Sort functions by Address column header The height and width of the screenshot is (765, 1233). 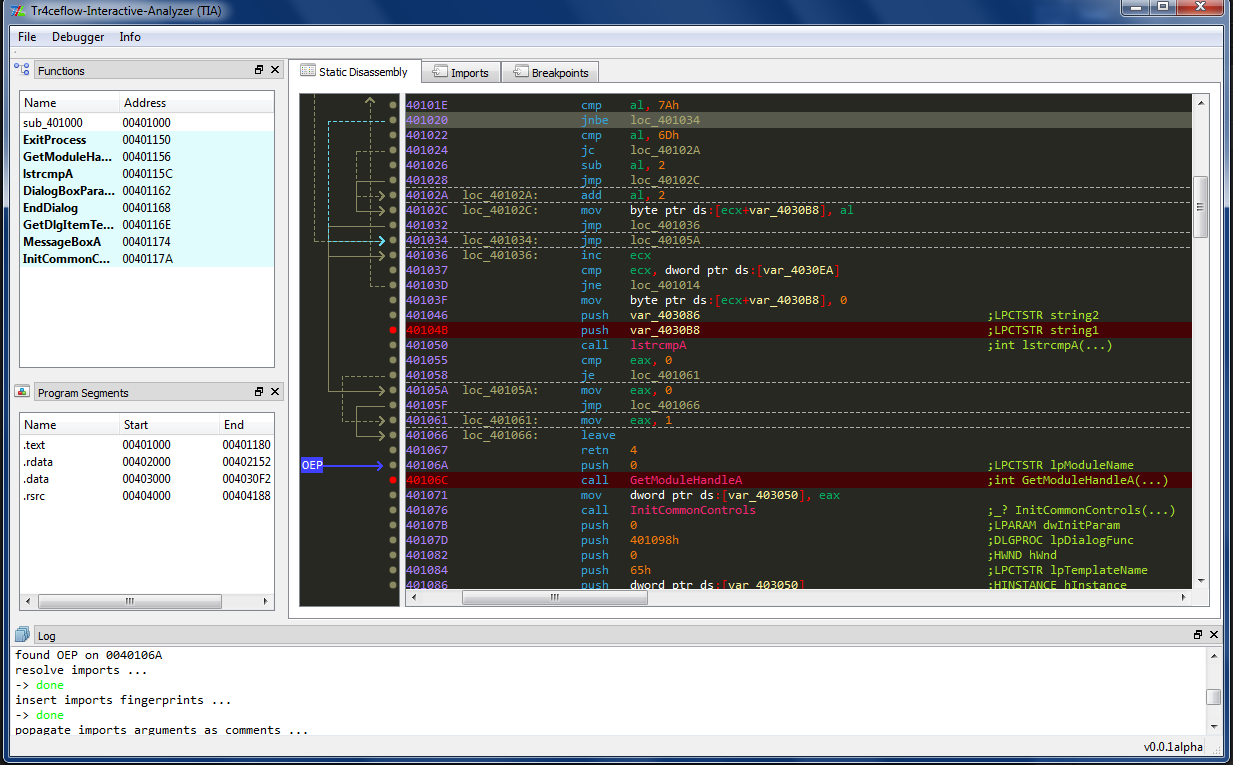[196, 103]
